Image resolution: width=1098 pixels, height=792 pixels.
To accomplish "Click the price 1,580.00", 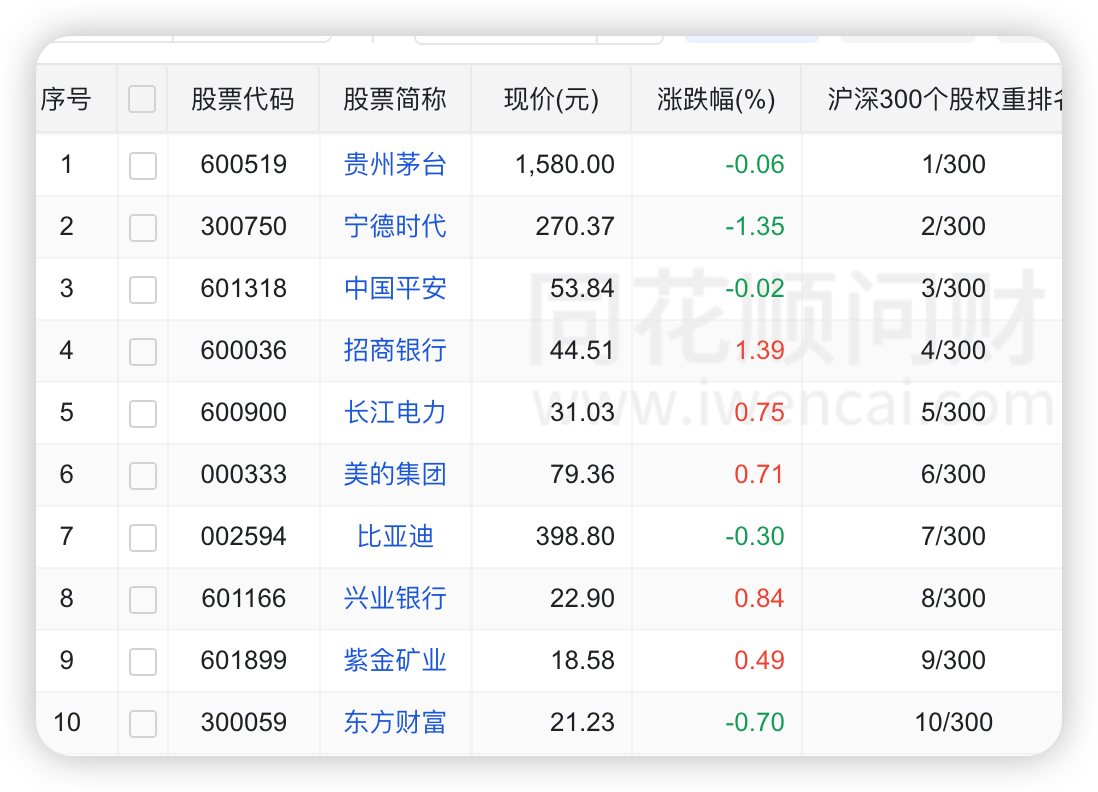I will (564, 165).
